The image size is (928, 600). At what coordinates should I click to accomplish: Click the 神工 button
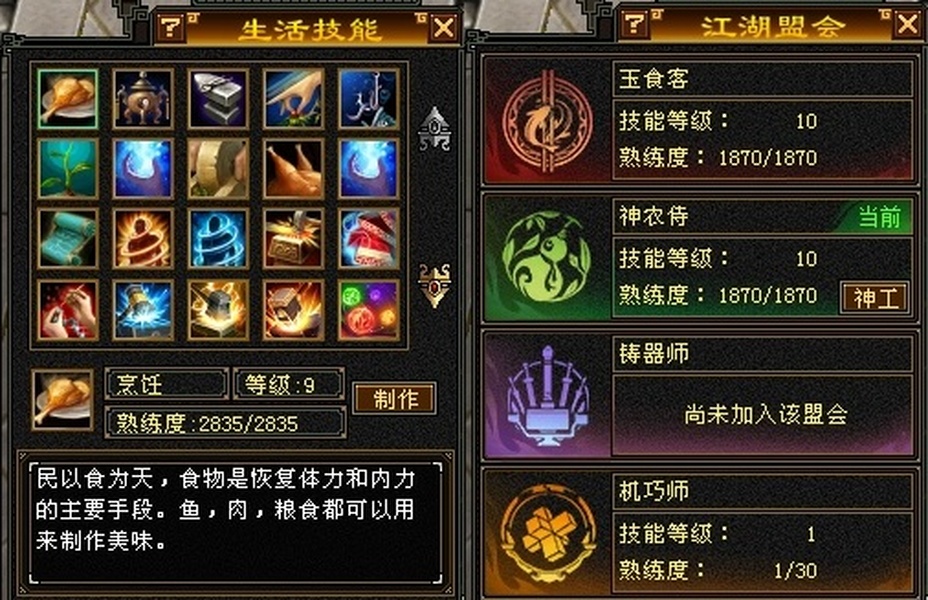click(x=874, y=298)
